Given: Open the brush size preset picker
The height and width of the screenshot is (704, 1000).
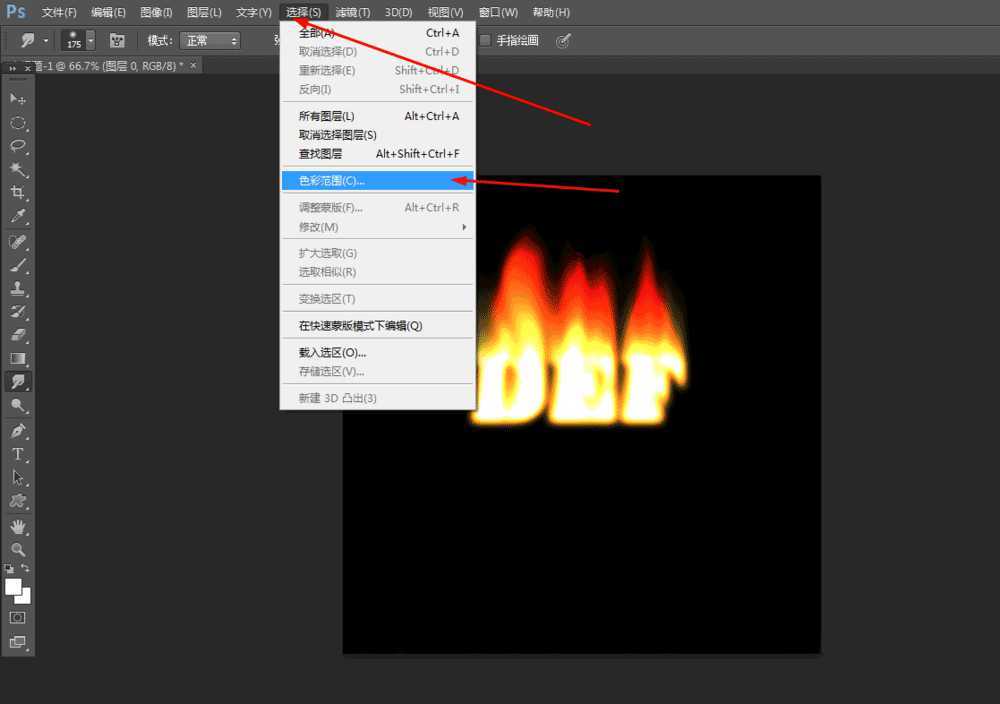Looking at the screenshot, I should click(76, 40).
